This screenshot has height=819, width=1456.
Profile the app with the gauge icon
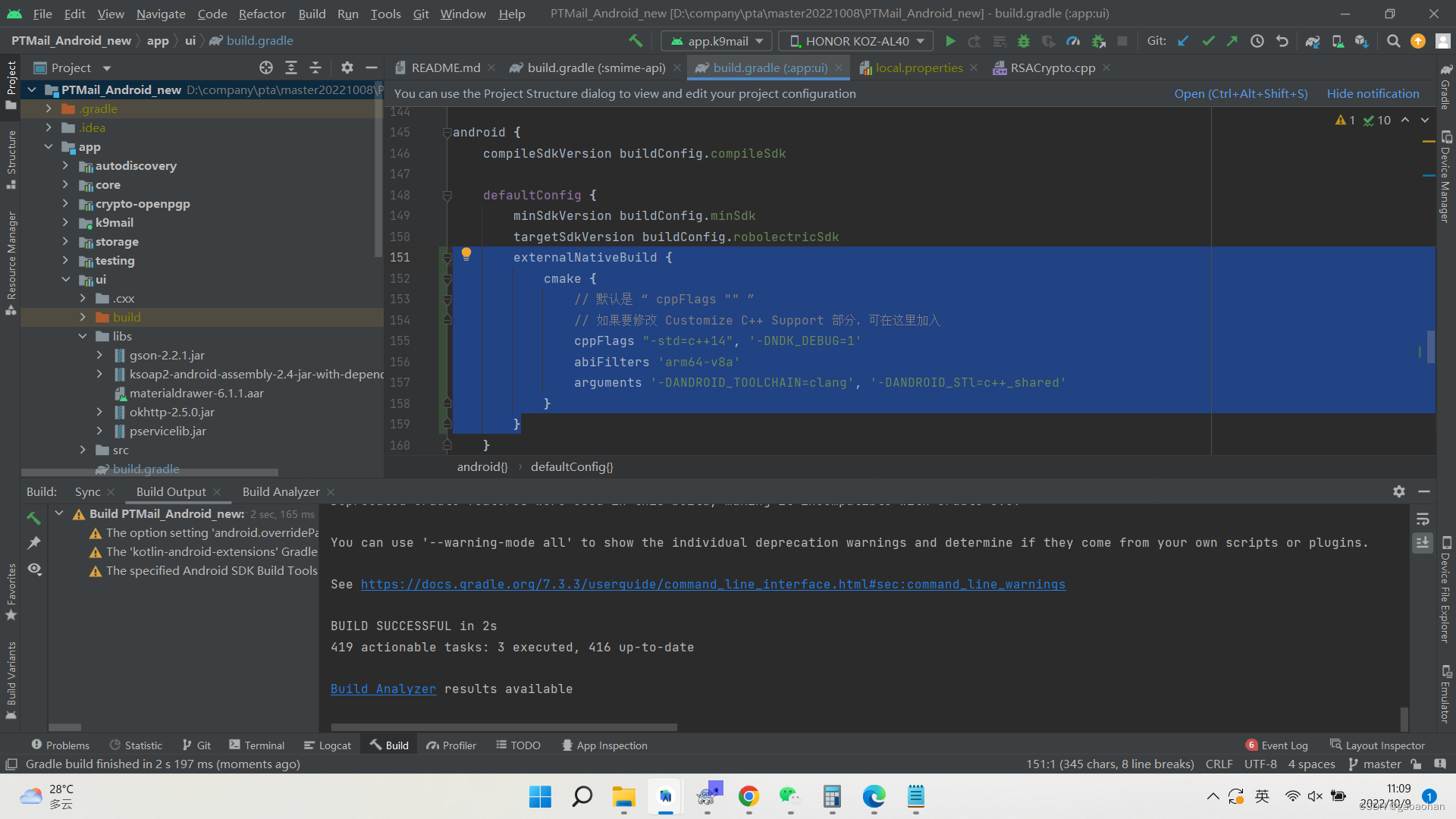point(1072,41)
